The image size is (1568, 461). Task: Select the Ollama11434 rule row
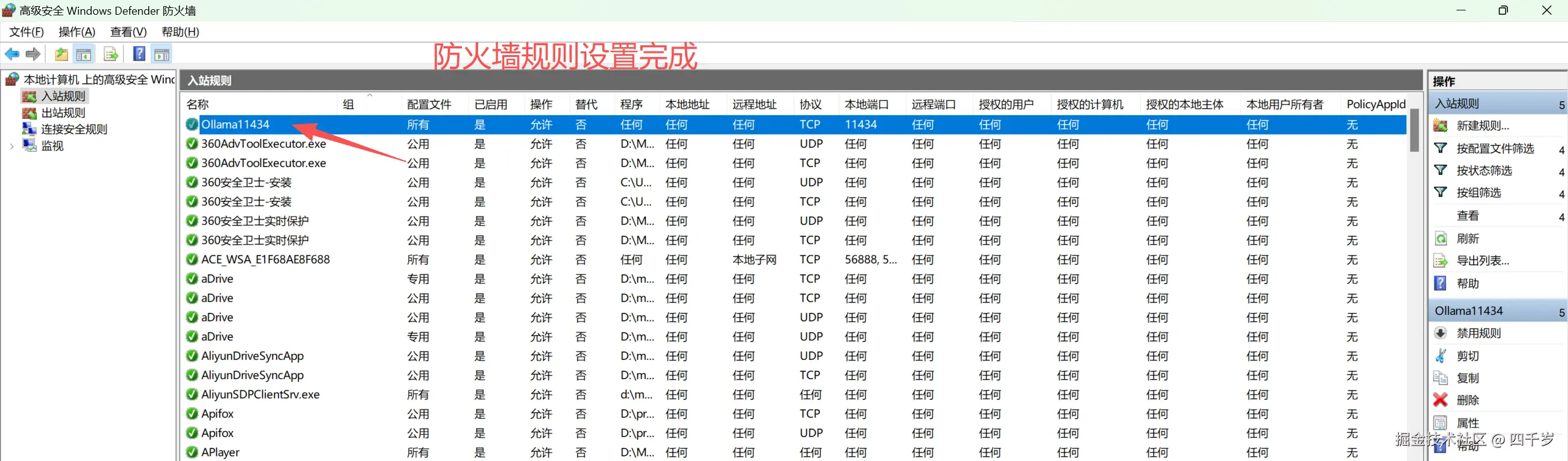point(795,124)
